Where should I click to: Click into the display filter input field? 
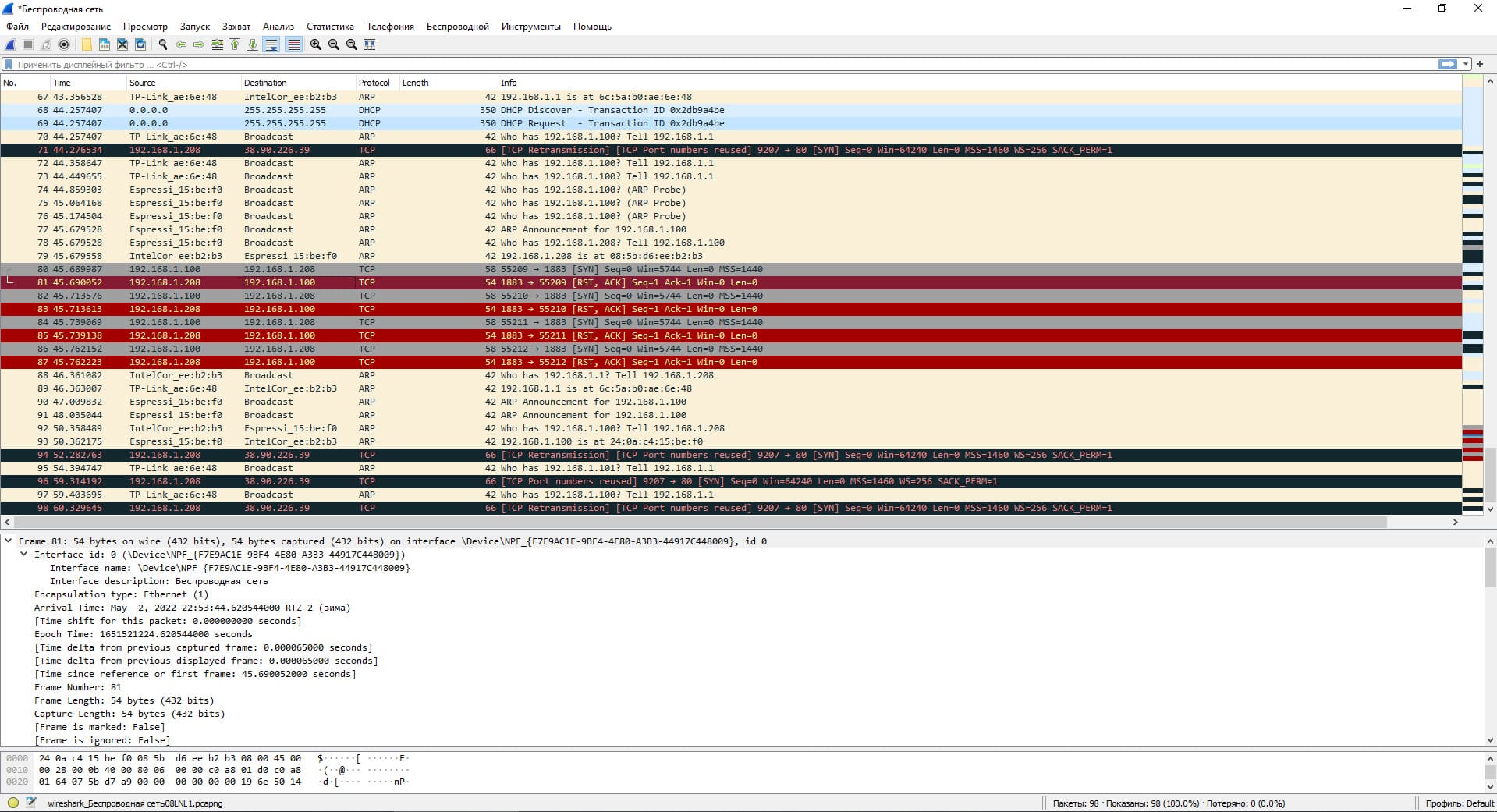coord(702,65)
